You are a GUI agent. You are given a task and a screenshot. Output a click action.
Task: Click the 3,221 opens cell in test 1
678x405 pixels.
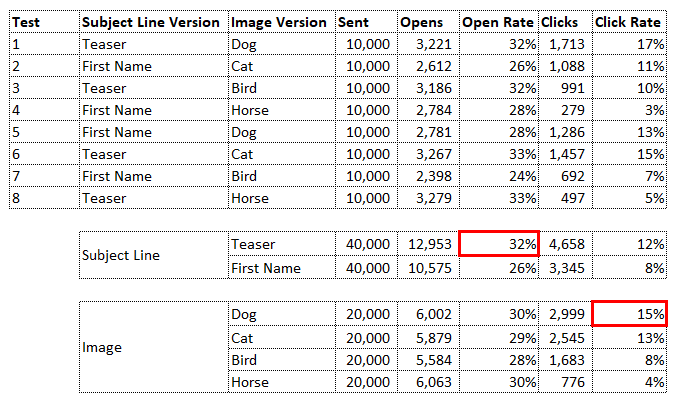pos(429,44)
